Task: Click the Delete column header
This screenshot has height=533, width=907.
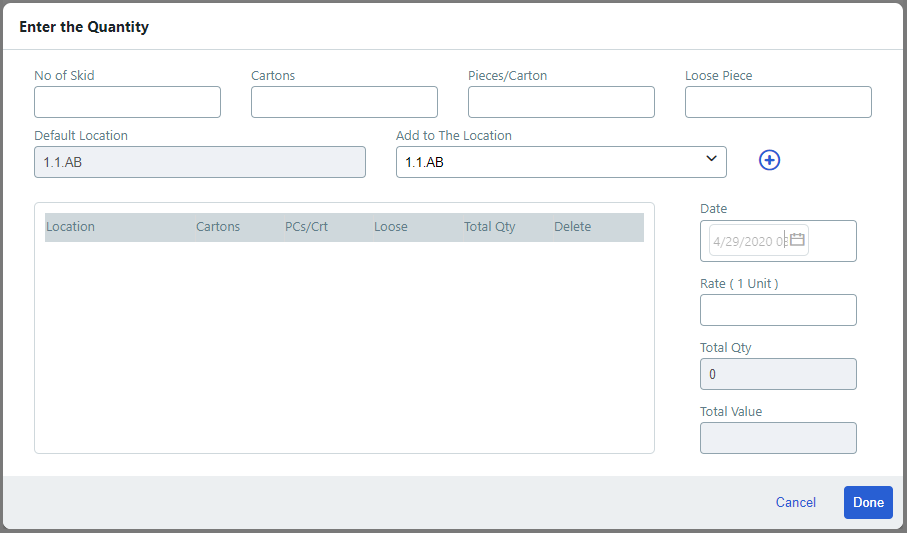Action: point(573,227)
